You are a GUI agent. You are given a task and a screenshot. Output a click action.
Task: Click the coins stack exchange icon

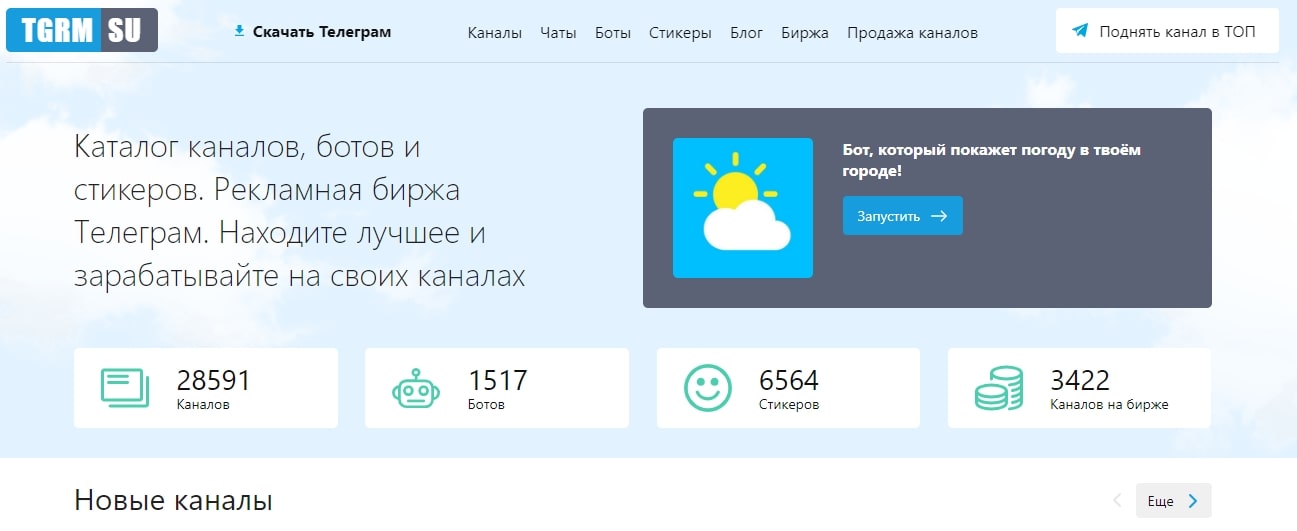coord(998,388)
